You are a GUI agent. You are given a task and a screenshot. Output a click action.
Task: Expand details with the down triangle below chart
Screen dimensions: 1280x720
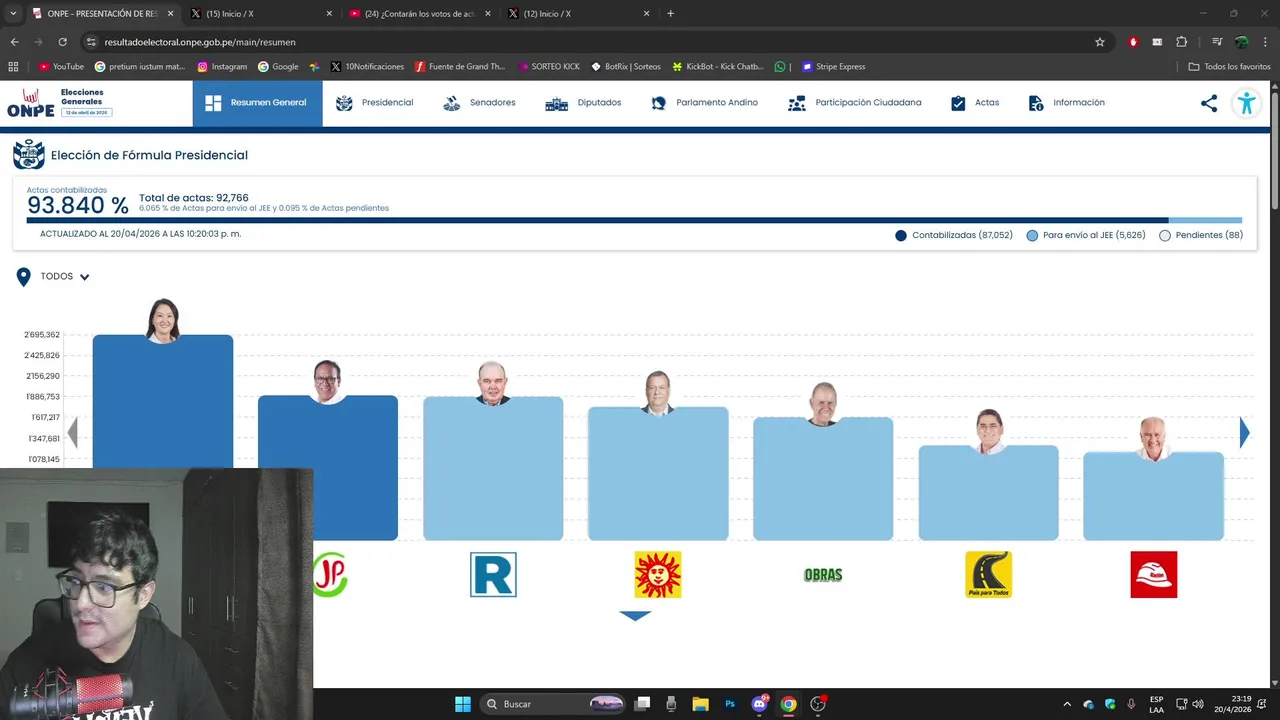click(635, 615)
